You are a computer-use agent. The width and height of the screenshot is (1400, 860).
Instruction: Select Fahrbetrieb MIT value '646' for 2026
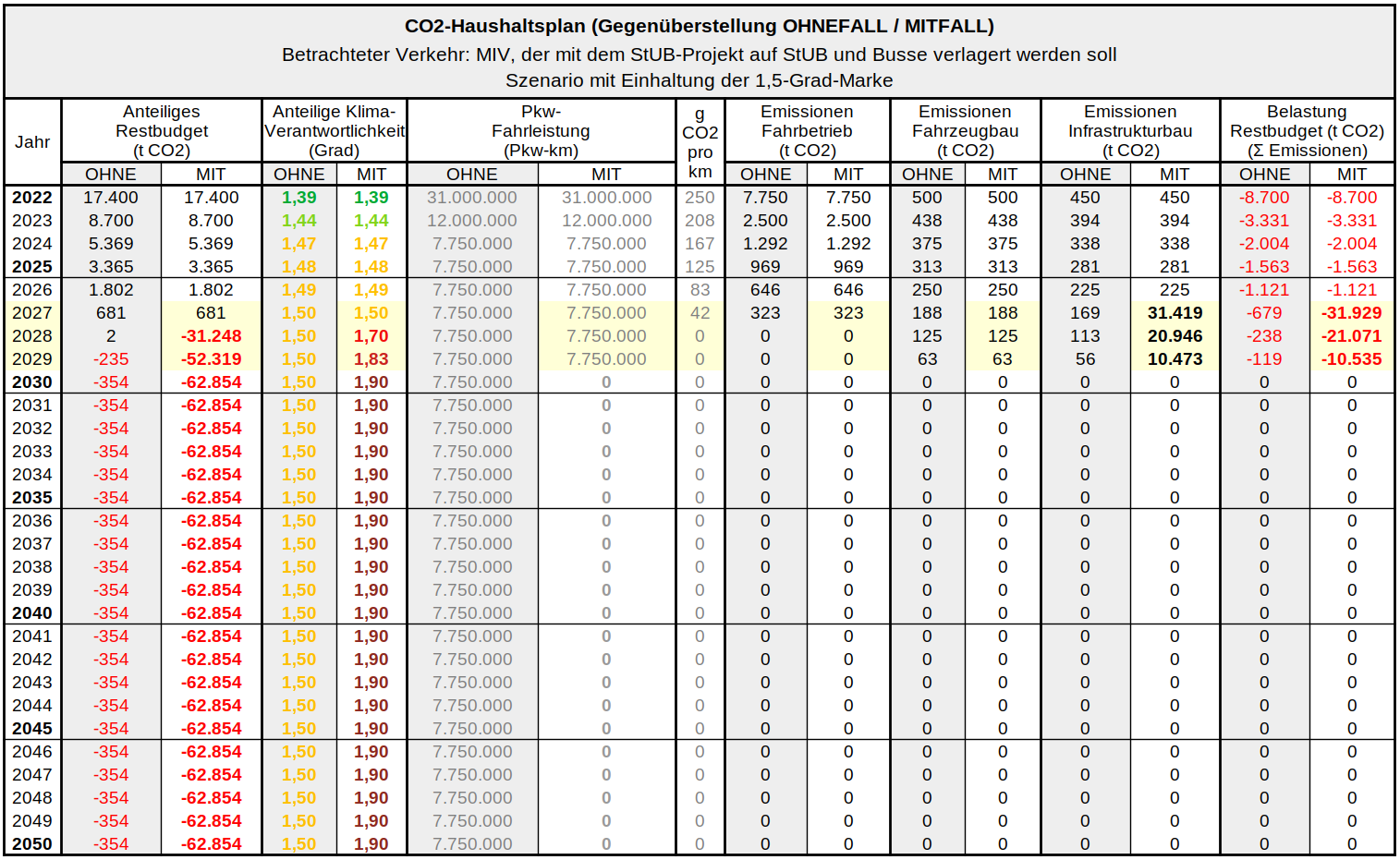(x=848, y=290)
